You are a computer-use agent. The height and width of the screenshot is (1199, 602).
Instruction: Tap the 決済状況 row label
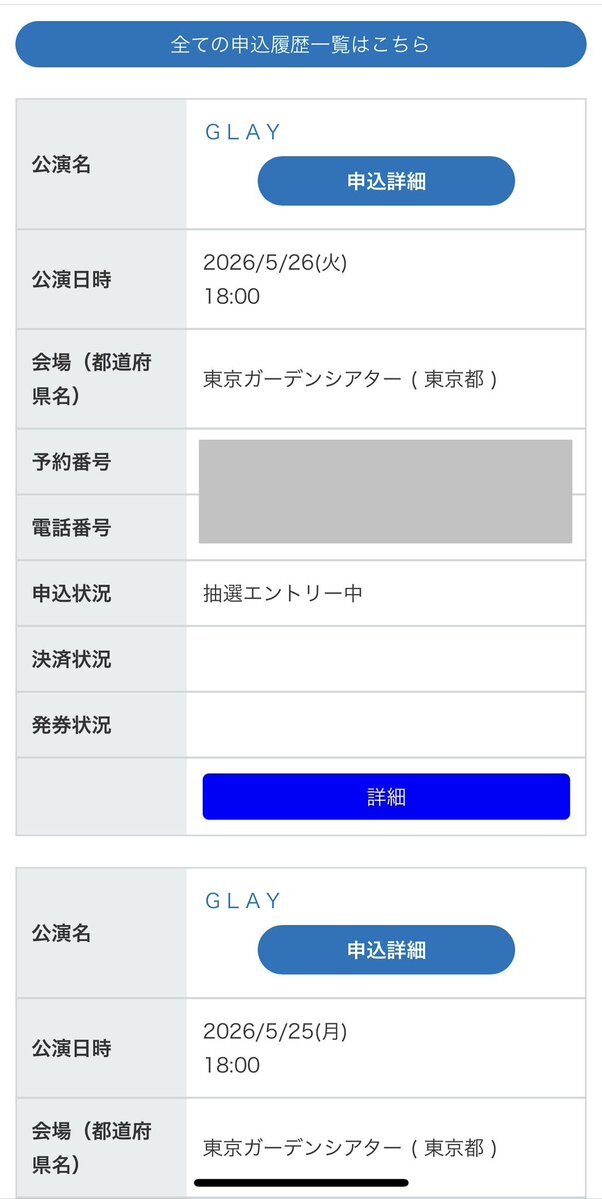[x=71, y=660]
